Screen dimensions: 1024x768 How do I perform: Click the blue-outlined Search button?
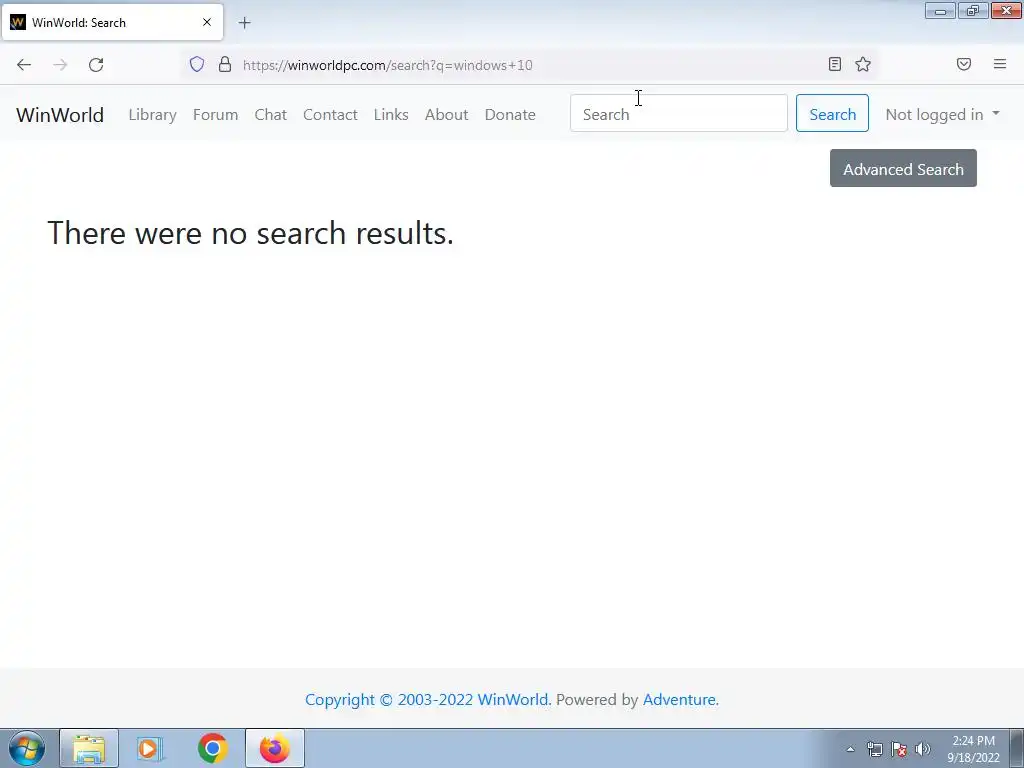pos(832,114)
